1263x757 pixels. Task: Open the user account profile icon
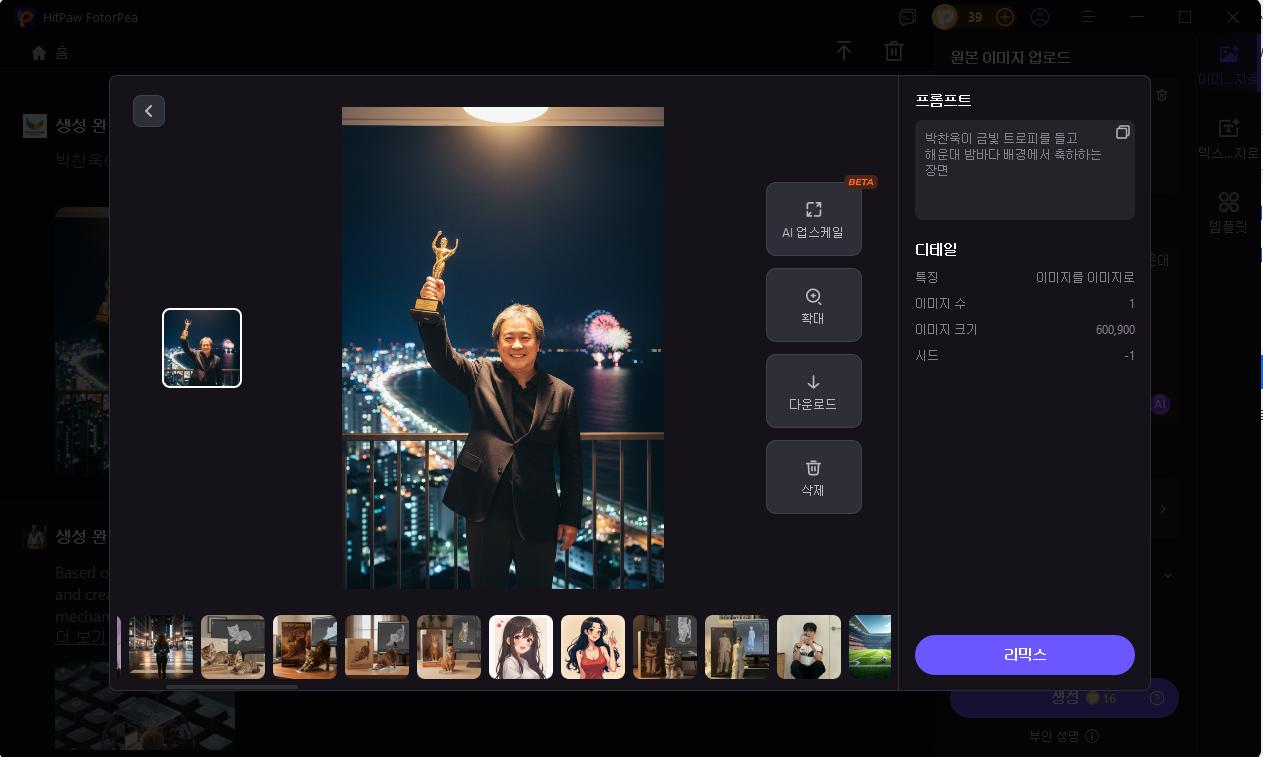(1040, 16)
